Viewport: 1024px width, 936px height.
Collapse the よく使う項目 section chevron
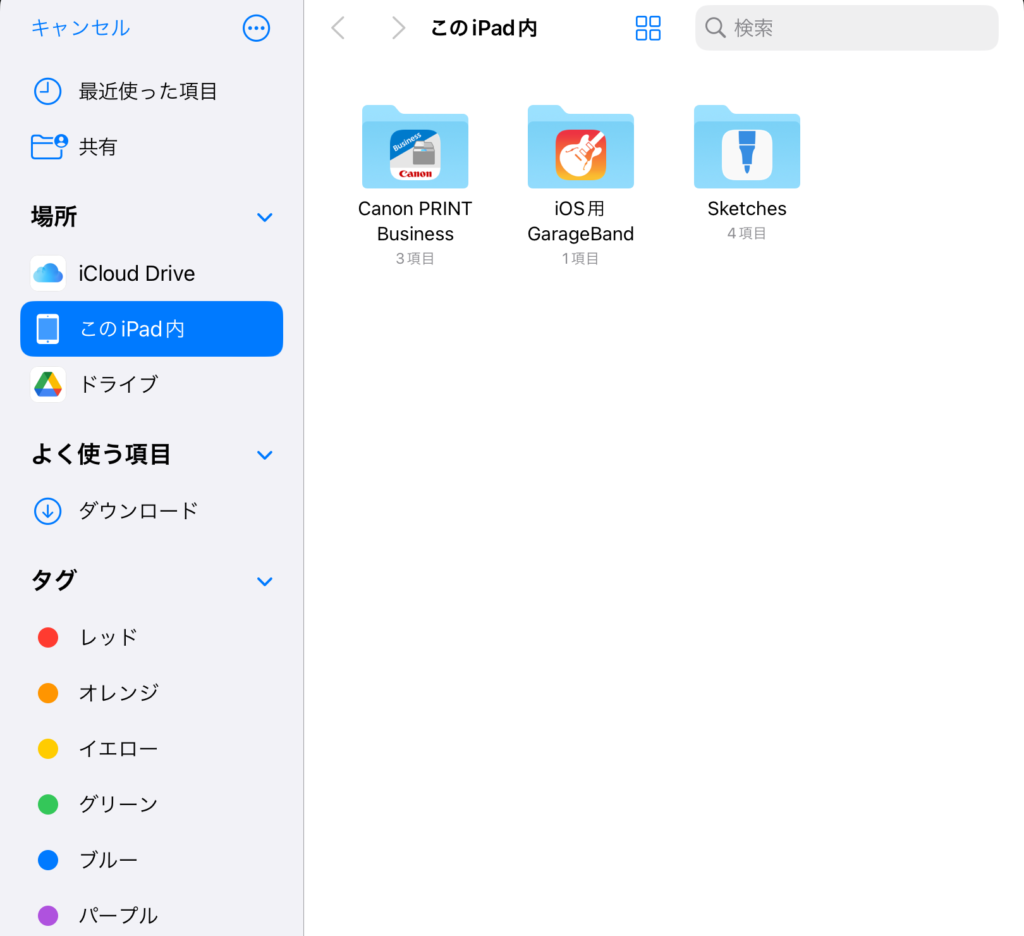click(265, 455)
